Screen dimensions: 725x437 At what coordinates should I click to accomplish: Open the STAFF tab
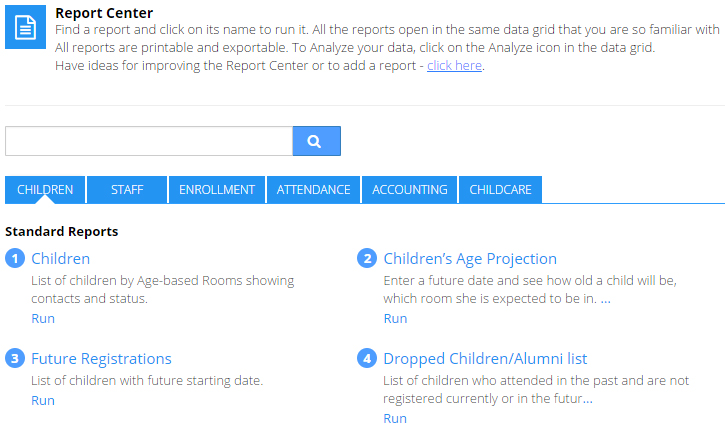click(x=127, y=190)
